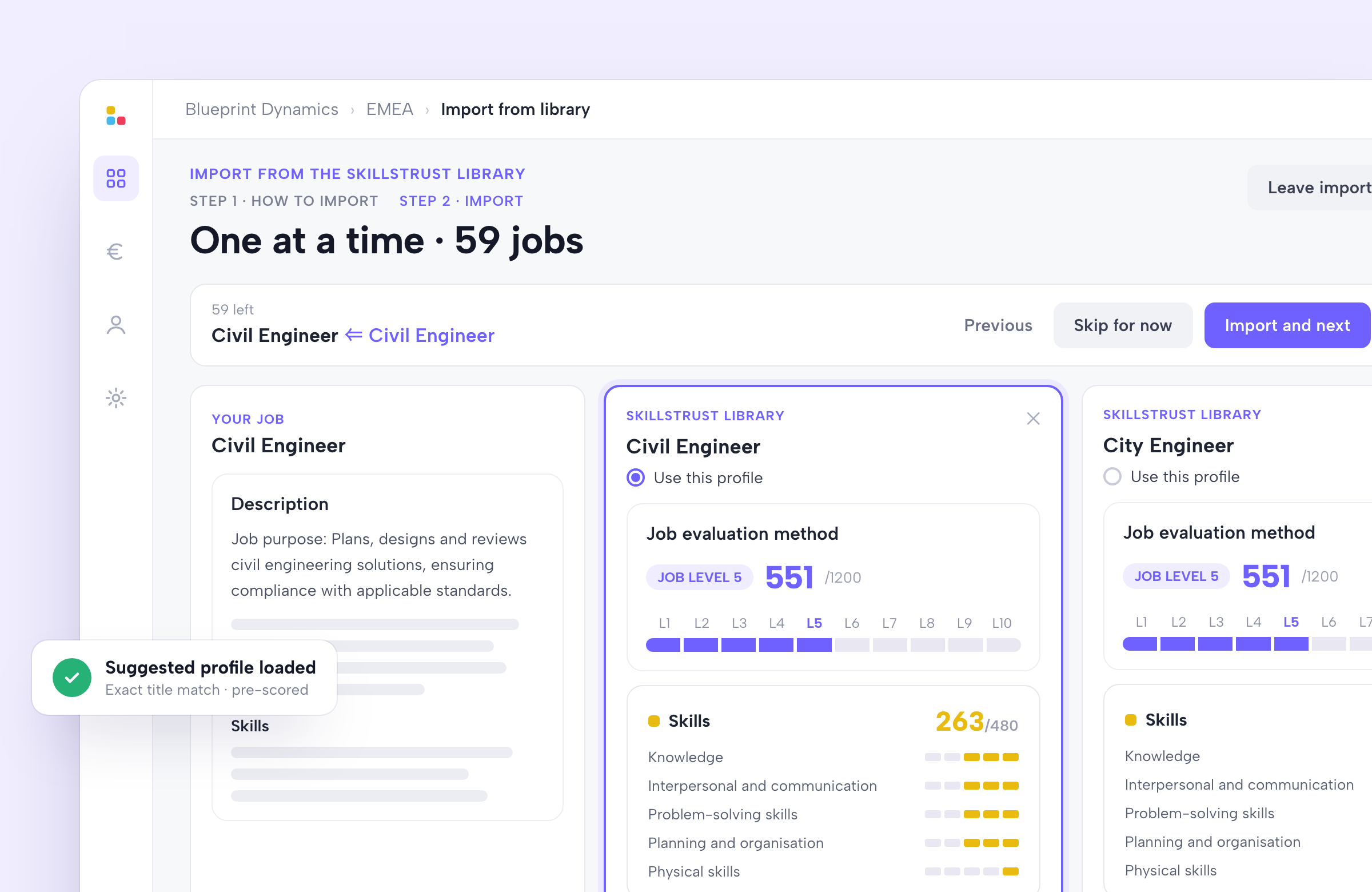Click the Skillstrust colored-dots logo
Viewport: 1372px width, 892px height.
(116, 116)
